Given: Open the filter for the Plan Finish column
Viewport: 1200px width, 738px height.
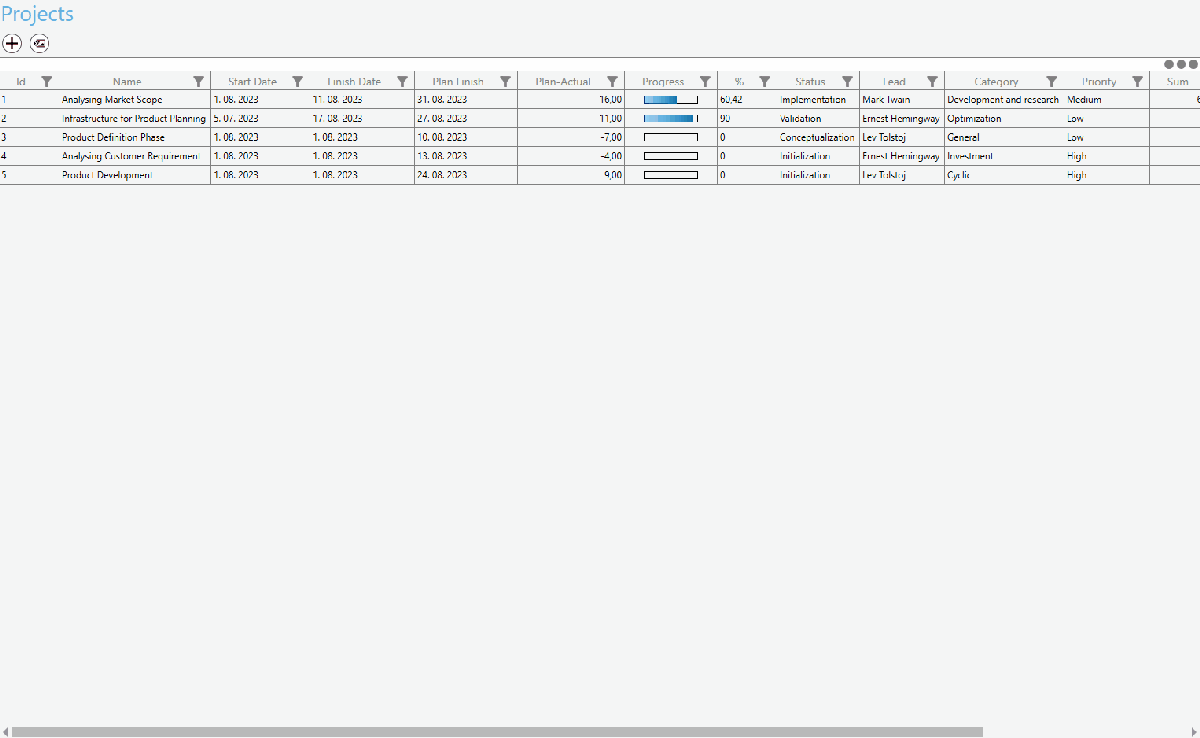Looking at the screenshot, I should [505, 82].
